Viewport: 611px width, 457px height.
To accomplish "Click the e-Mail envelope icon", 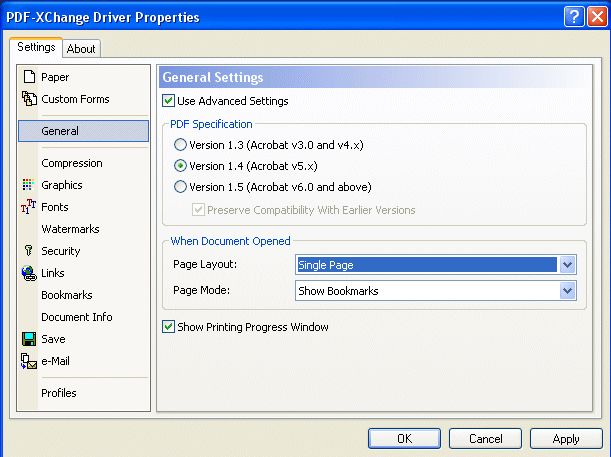I will [29, 361].
